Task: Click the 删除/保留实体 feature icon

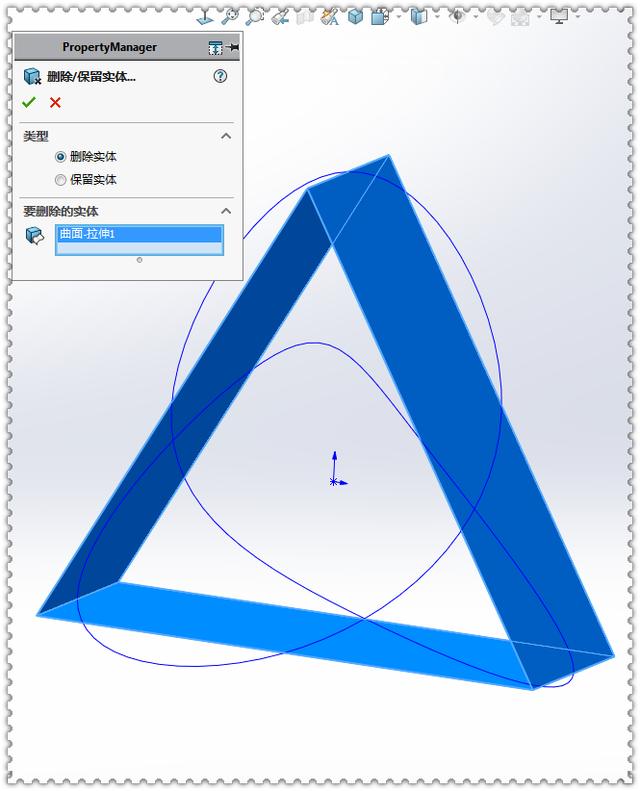Action: click(x=32, y=77)
